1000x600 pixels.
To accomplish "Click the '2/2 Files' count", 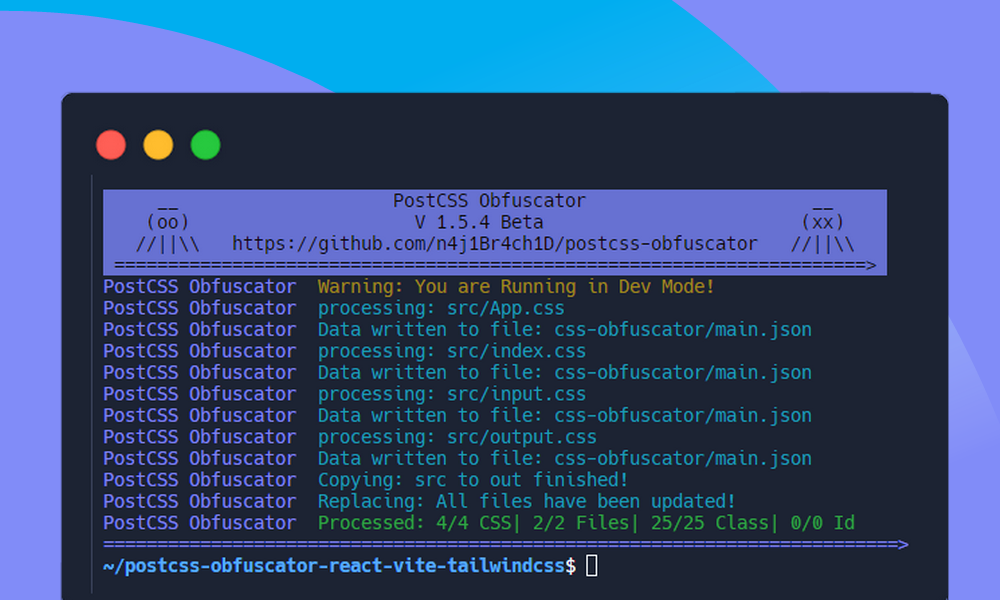I will pyautogui.click(x=580, y=523).
